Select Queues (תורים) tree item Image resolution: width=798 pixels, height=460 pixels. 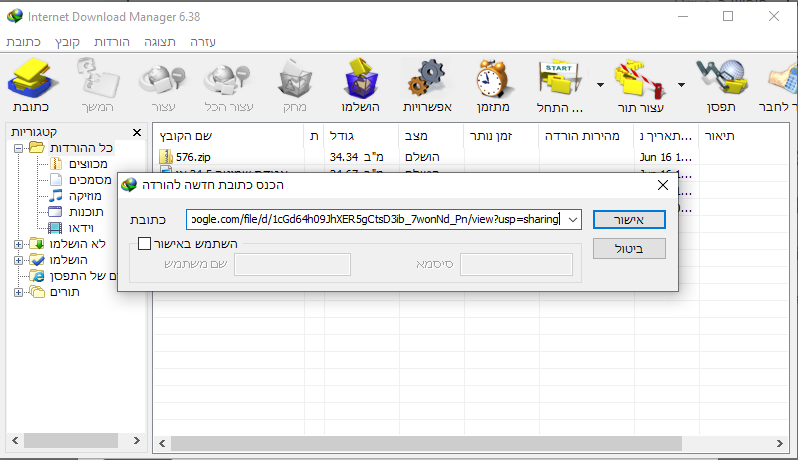coord(65,292)
